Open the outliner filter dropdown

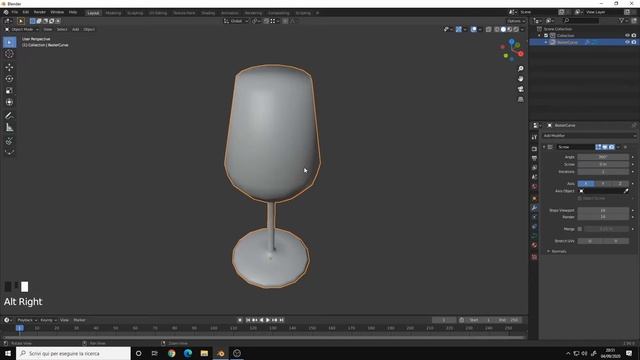[x=623, y=20]
